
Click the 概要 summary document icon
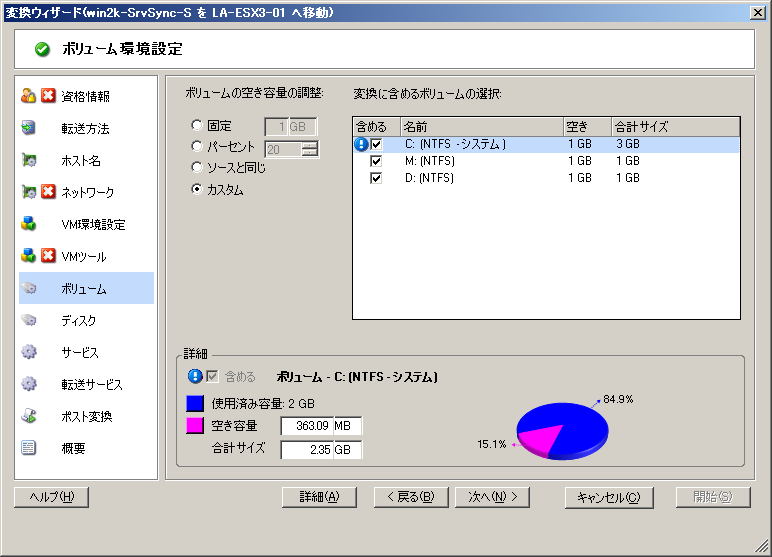29,448
